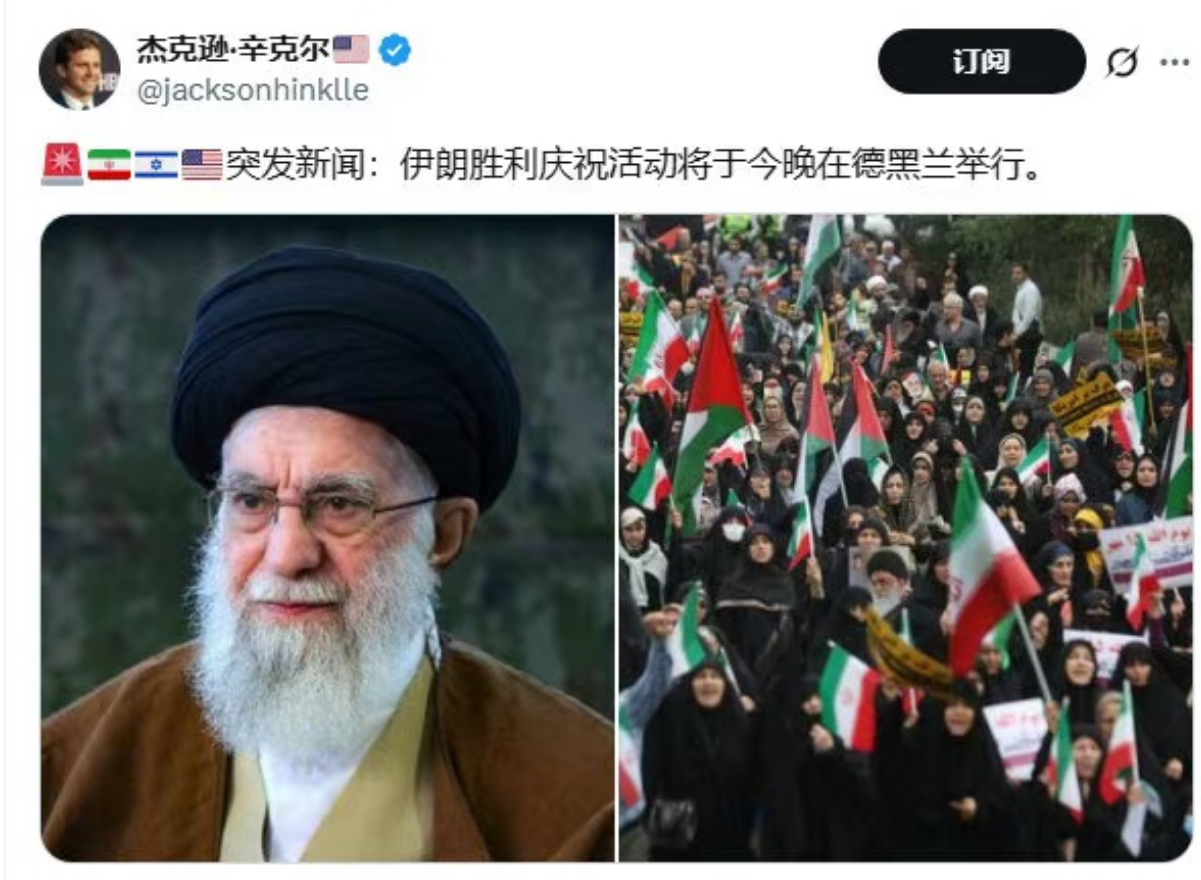
Task: Open the three-dot more options menu
Action: click(x=1174, y=62)
